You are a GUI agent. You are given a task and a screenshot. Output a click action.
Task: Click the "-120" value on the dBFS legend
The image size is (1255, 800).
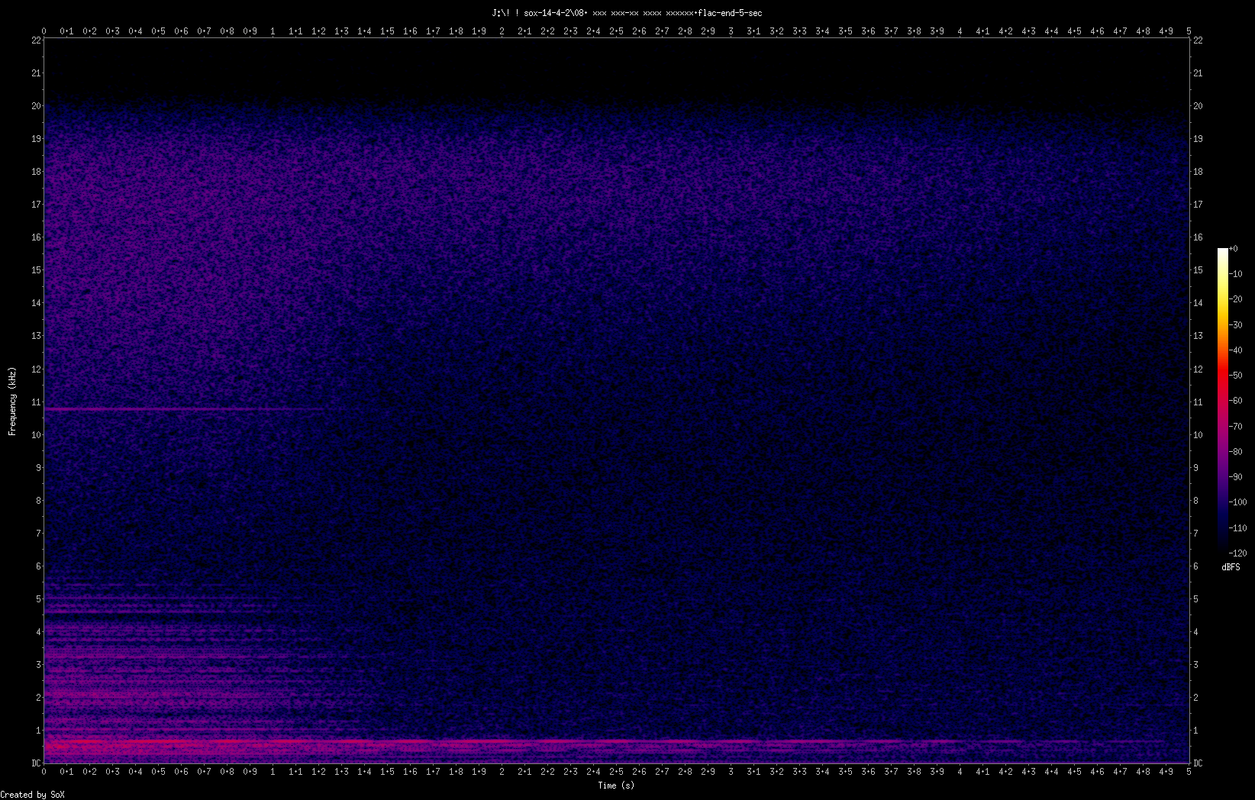pyautogui.click(x=1238, y=553)
